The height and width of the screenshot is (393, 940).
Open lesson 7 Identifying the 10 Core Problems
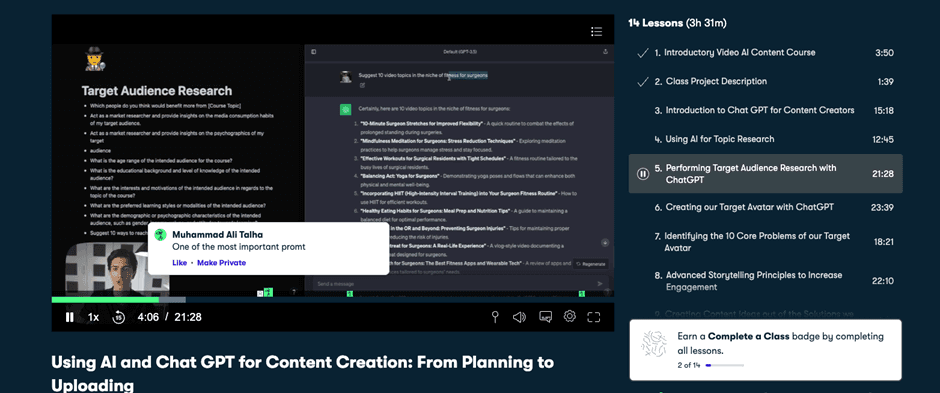(x=766, y=242)
